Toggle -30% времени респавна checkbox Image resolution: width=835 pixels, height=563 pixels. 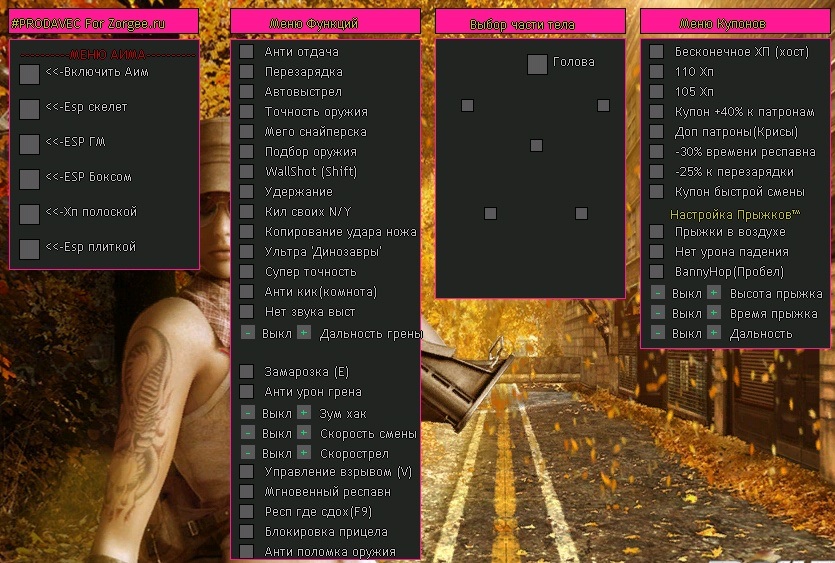click(x=657, y=151)
